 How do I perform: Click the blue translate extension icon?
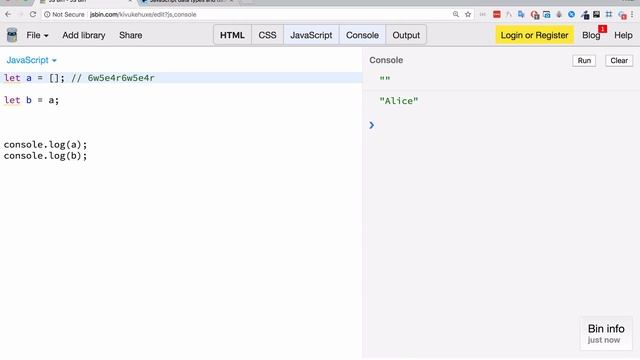point(521,14)
